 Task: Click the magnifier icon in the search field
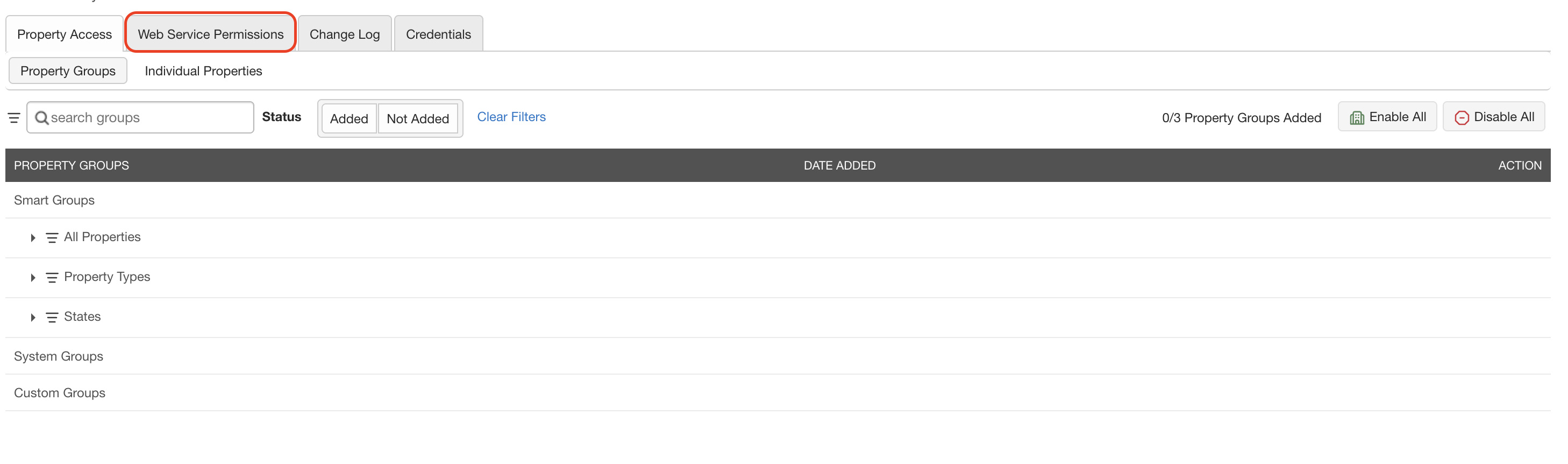coord(42,117)
